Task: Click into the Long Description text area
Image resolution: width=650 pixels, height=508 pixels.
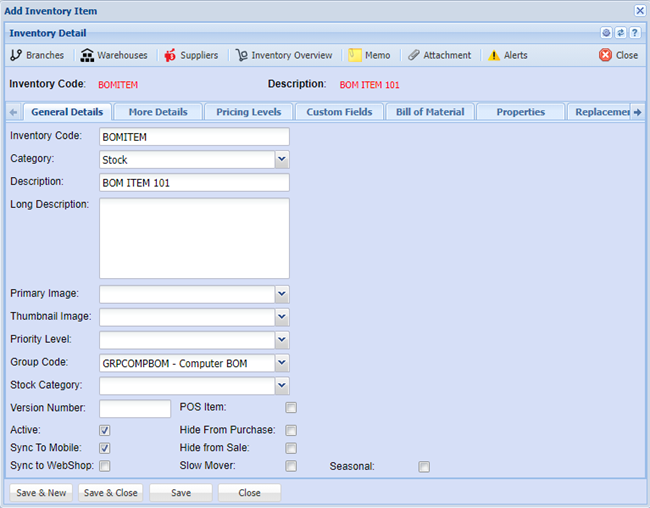Action: [x=194, y=238]
